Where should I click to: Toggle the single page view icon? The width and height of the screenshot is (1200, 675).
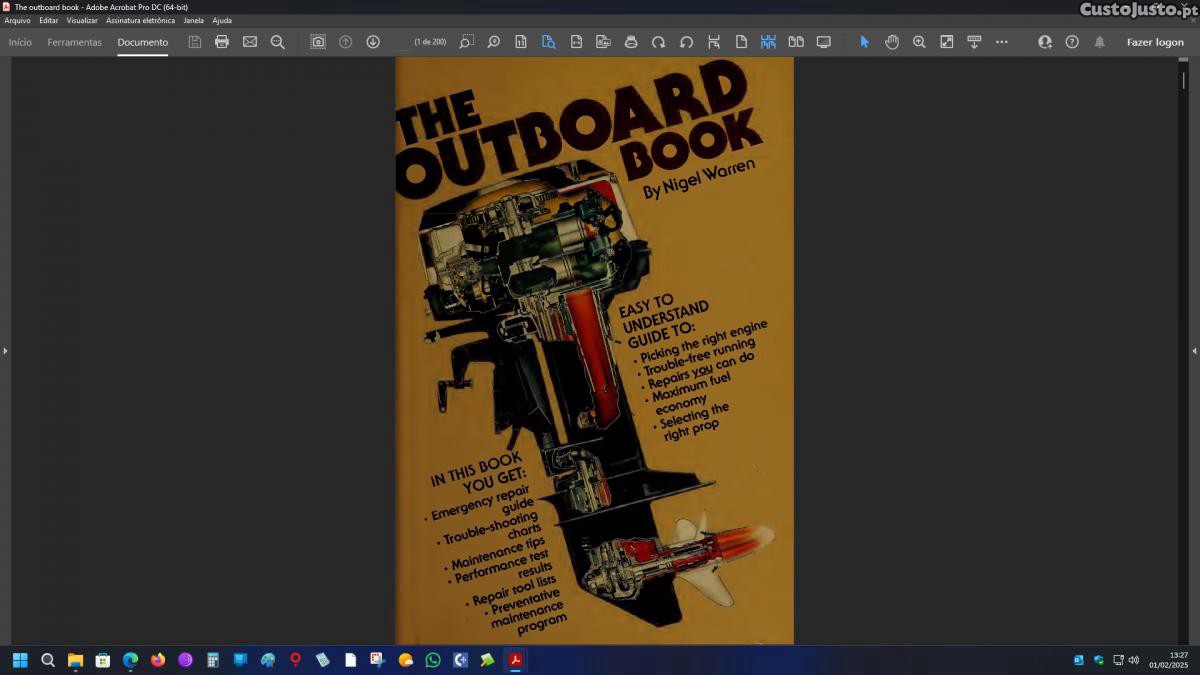click(x=741, y=42)
